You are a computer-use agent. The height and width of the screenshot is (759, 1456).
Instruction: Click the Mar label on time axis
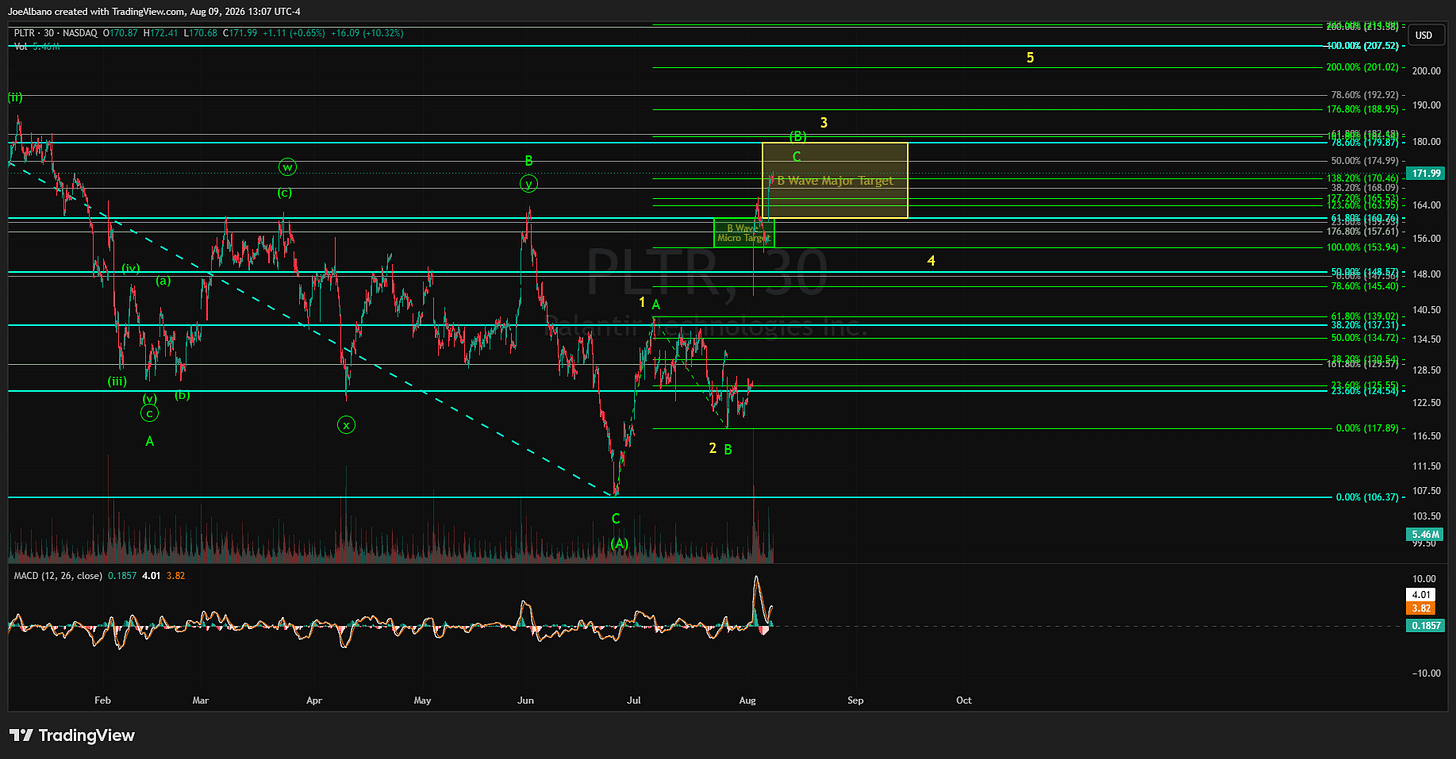point(203,701)
